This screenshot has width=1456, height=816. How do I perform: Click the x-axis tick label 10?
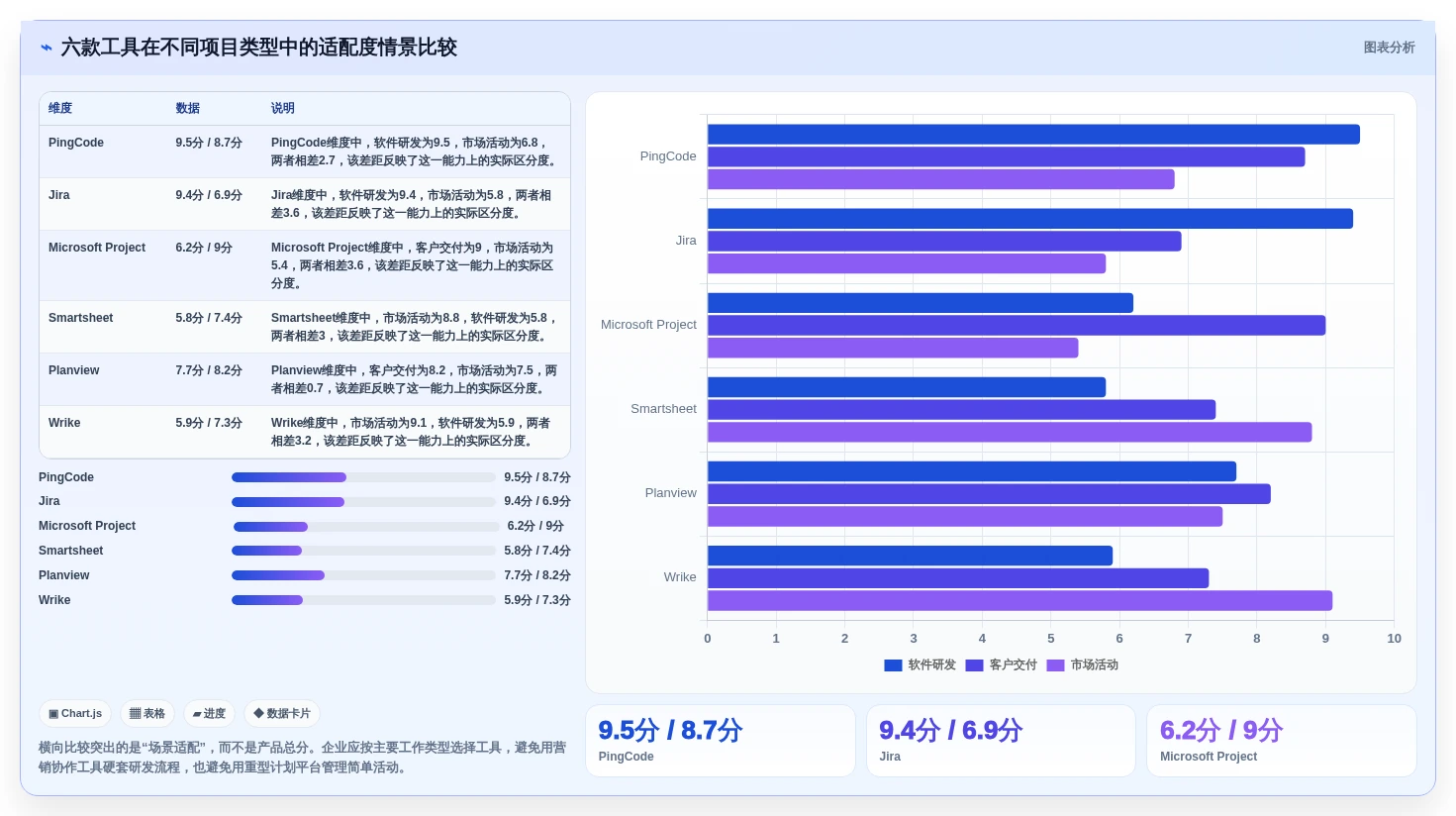(1394, 639)
